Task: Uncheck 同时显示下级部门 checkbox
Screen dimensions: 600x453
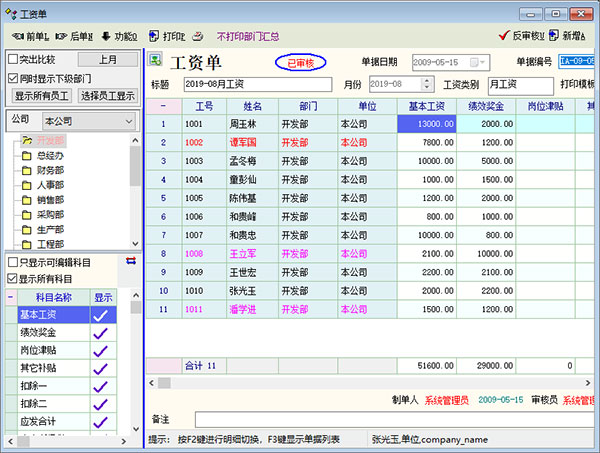Action: pyautogui.click(x=13, y=77)
